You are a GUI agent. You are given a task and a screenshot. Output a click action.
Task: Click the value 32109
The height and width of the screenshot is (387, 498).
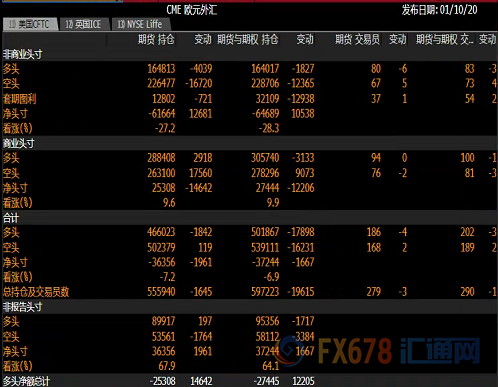[x=267, y=99]
